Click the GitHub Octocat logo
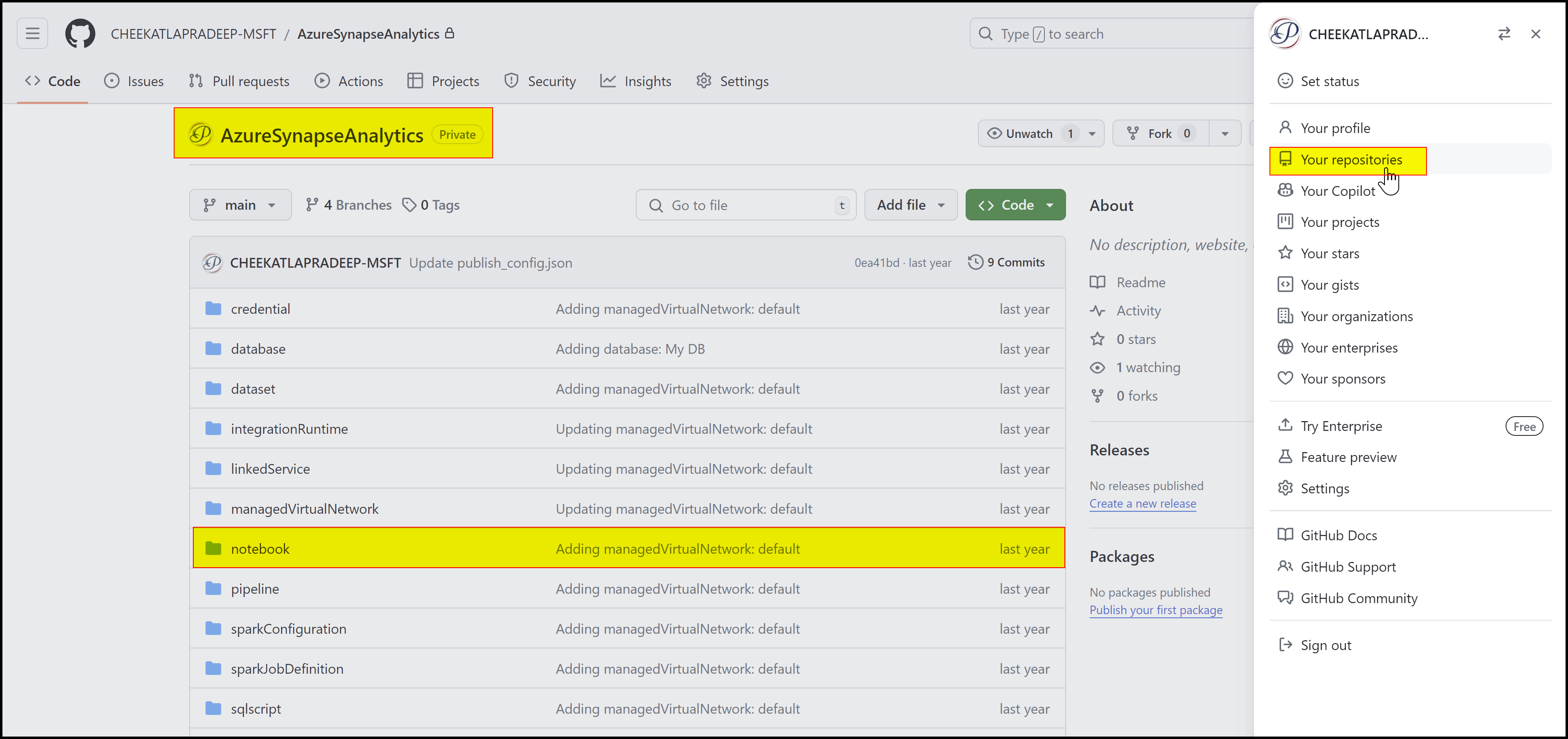Viewport: 1568px width, 739px height. 80,33
